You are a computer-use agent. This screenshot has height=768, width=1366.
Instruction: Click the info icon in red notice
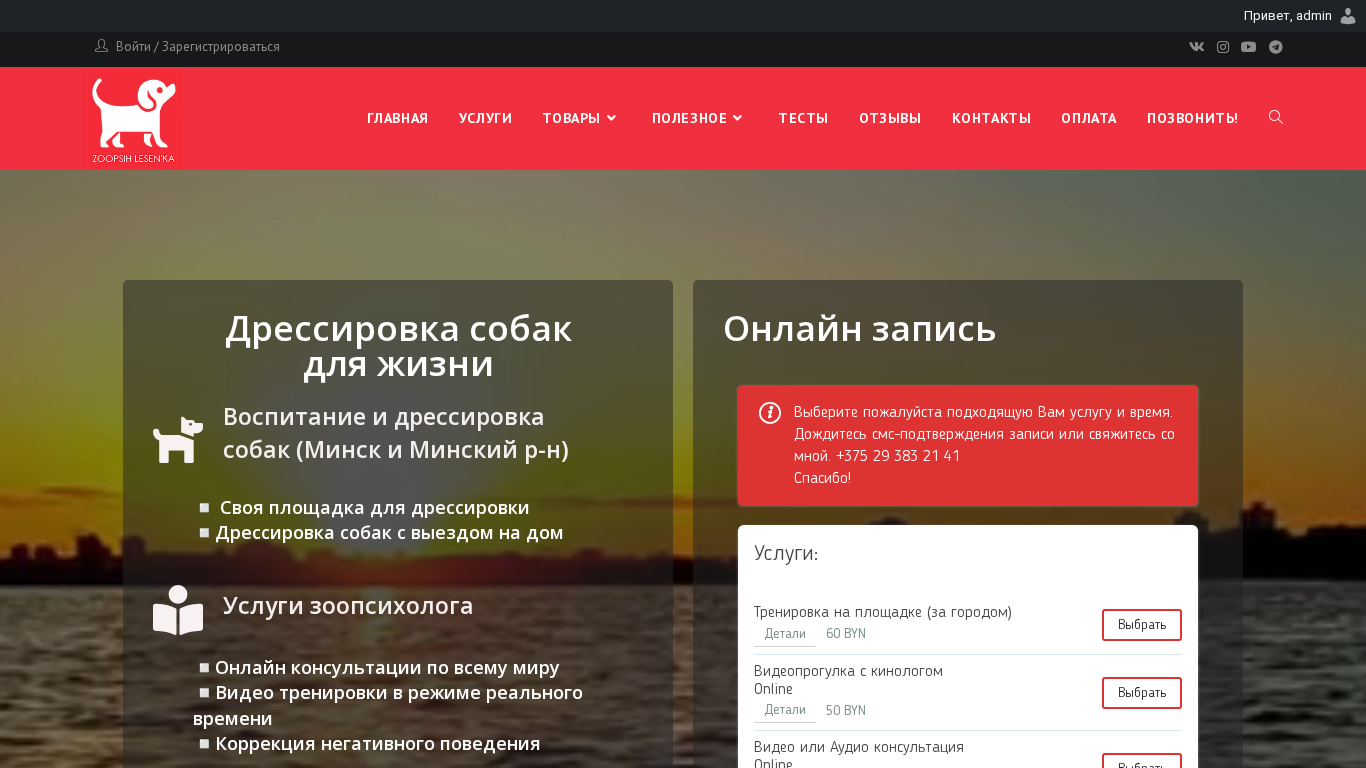coord(770,413)
